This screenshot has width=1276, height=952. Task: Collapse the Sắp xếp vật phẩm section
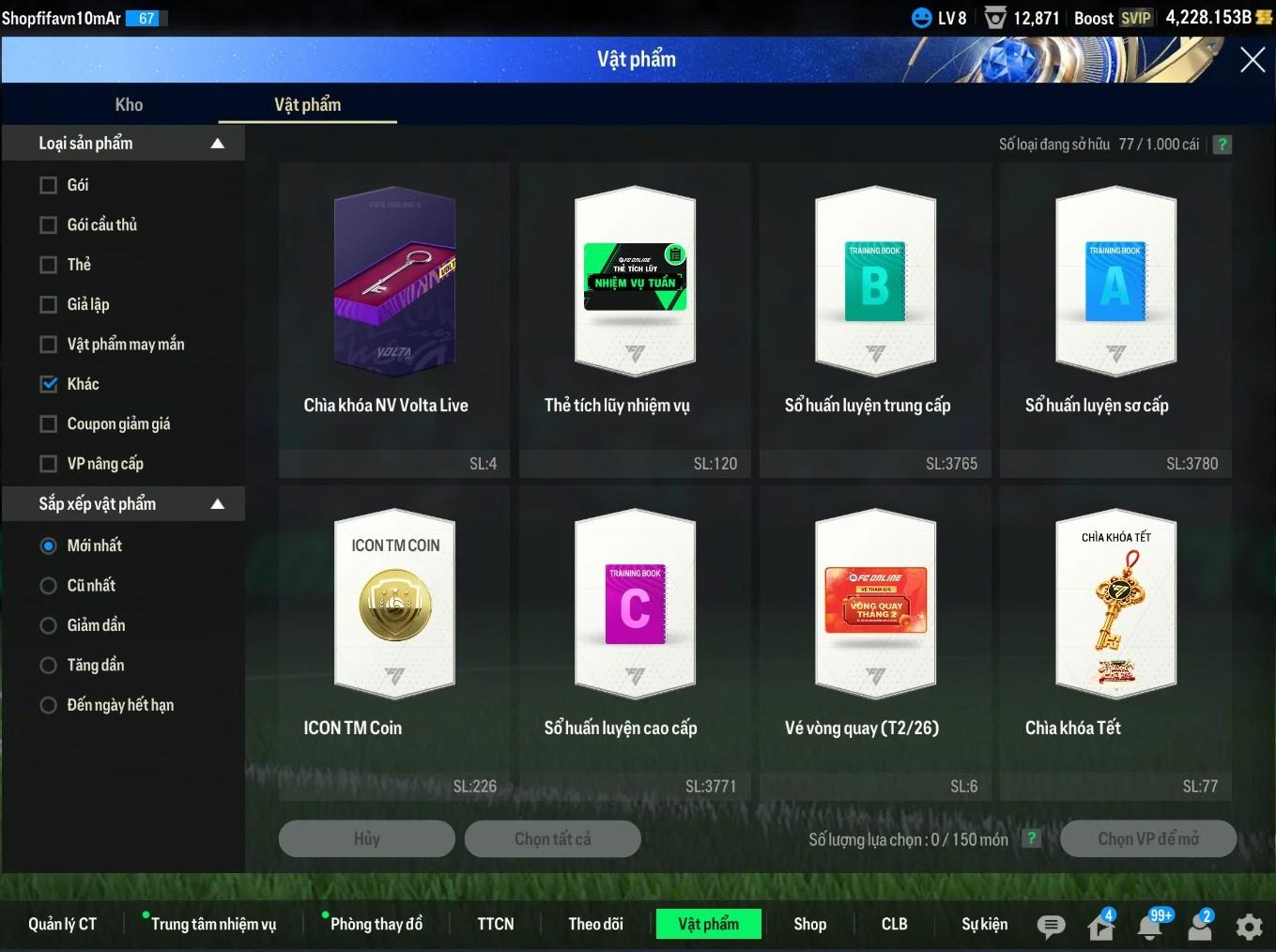coord(218,504)
